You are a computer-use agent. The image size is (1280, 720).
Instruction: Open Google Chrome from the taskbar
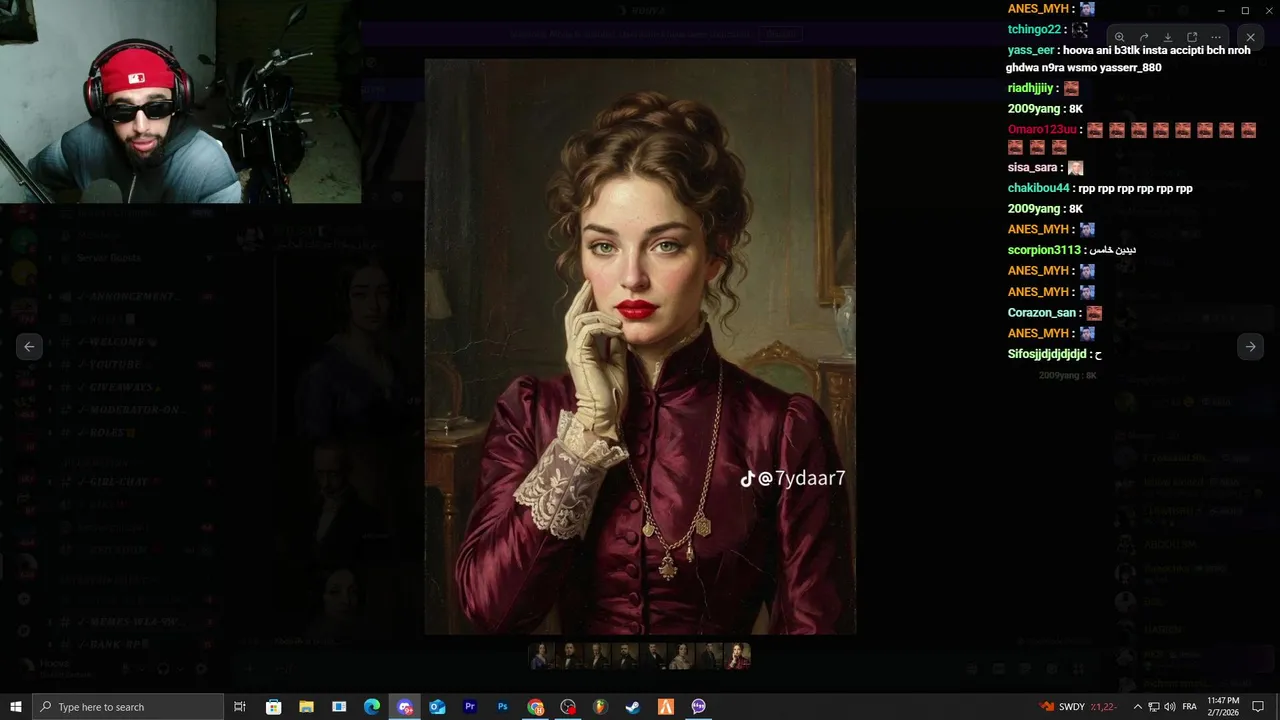(536, 707)
